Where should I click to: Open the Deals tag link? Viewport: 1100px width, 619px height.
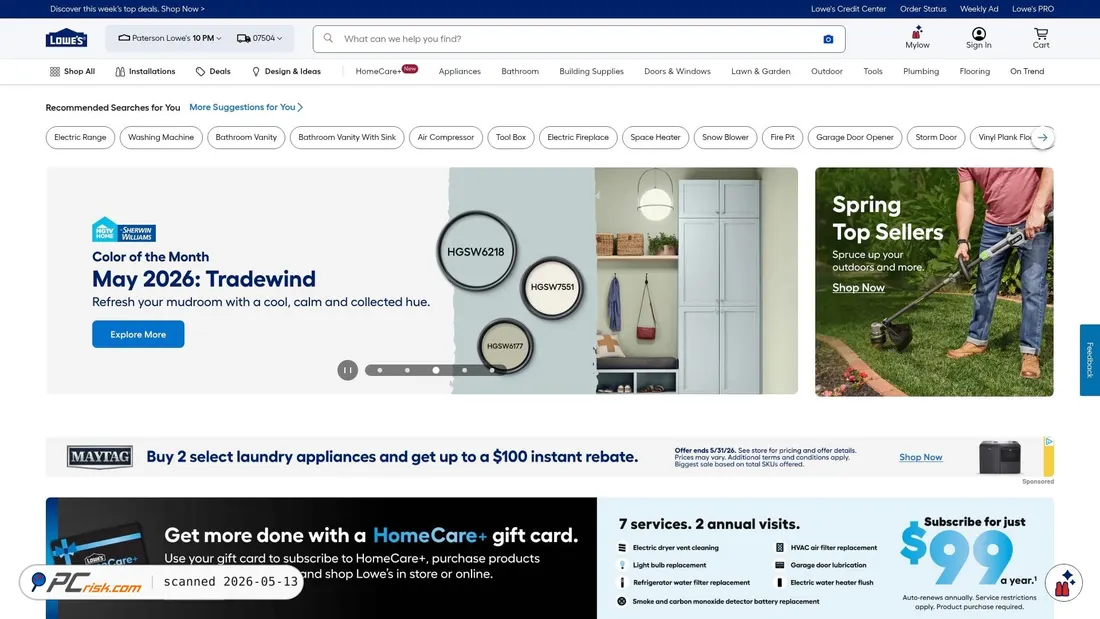(x=213, y=72)
